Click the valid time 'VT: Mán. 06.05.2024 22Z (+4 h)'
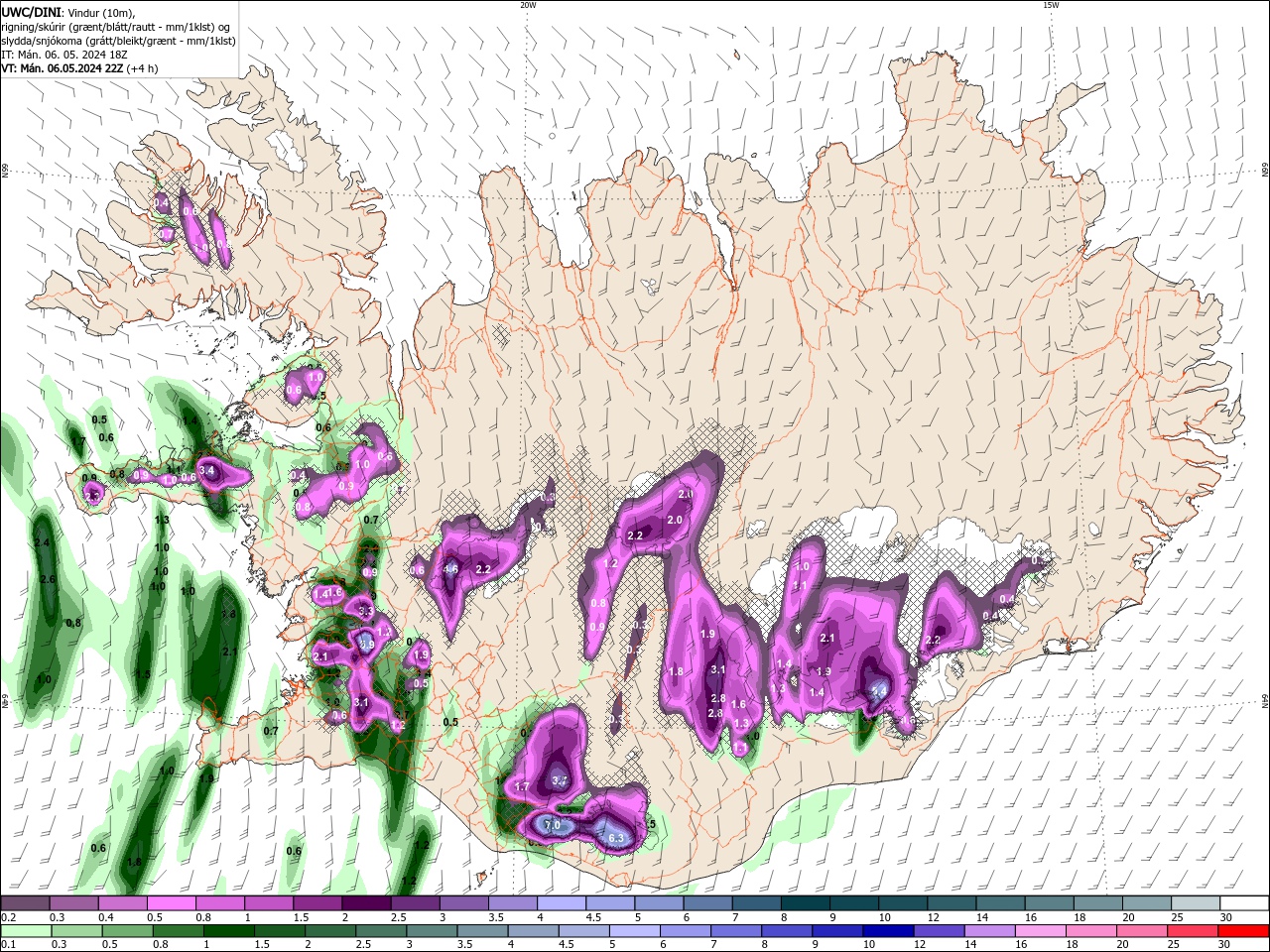 (x=79, y=68)
